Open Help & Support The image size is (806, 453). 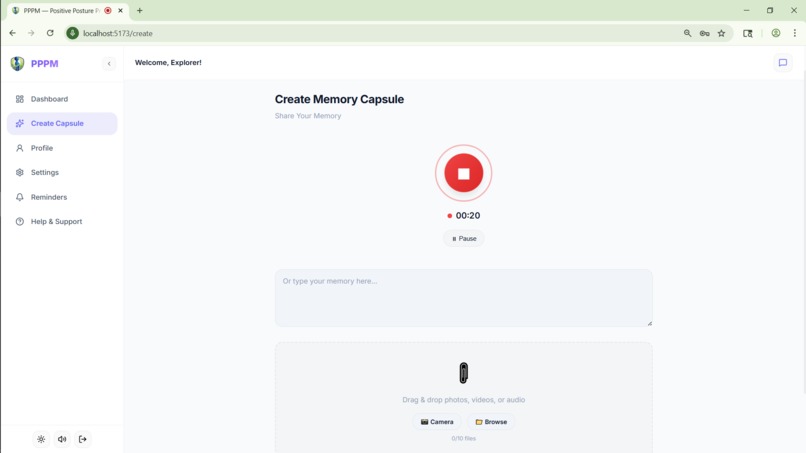62,222
